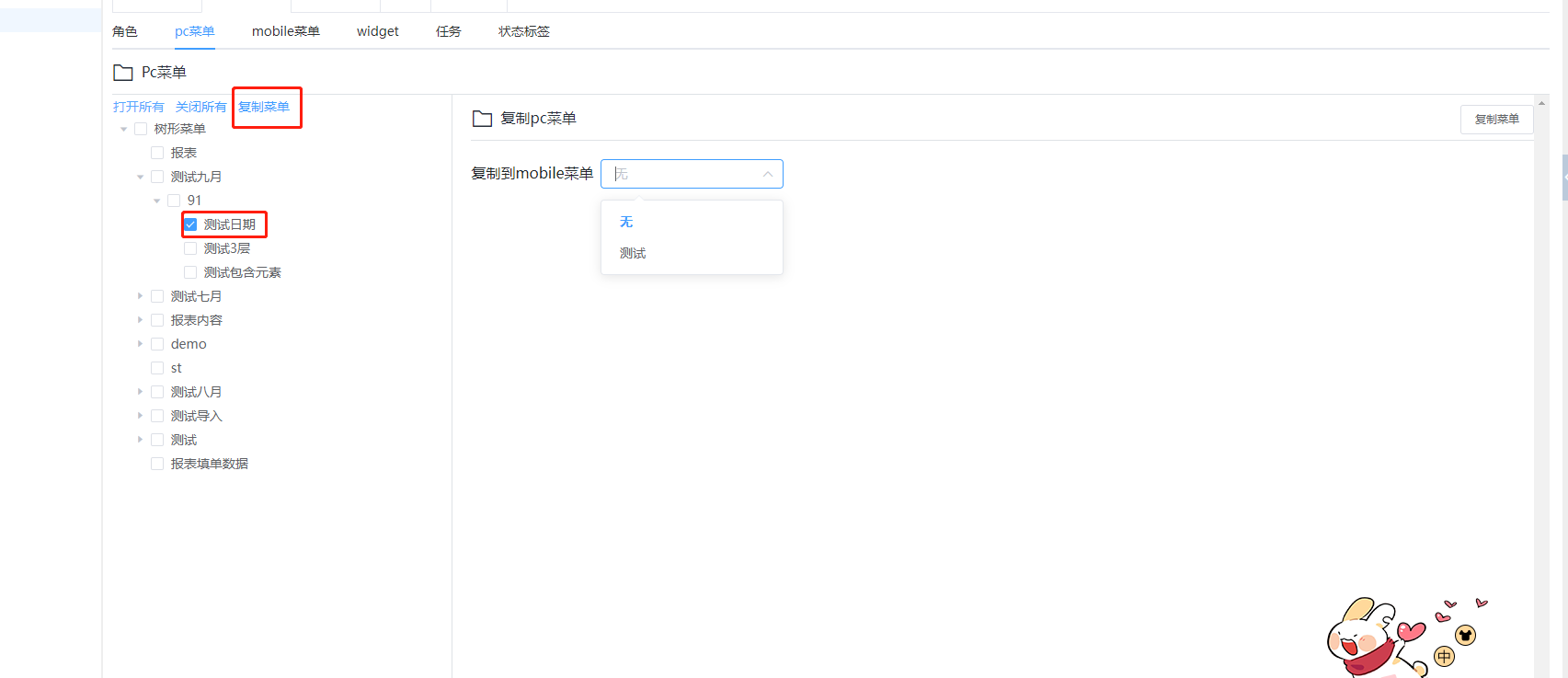Expand the 报表内容 node
This screenshot has width=1568, height=678.
point(140,320)
